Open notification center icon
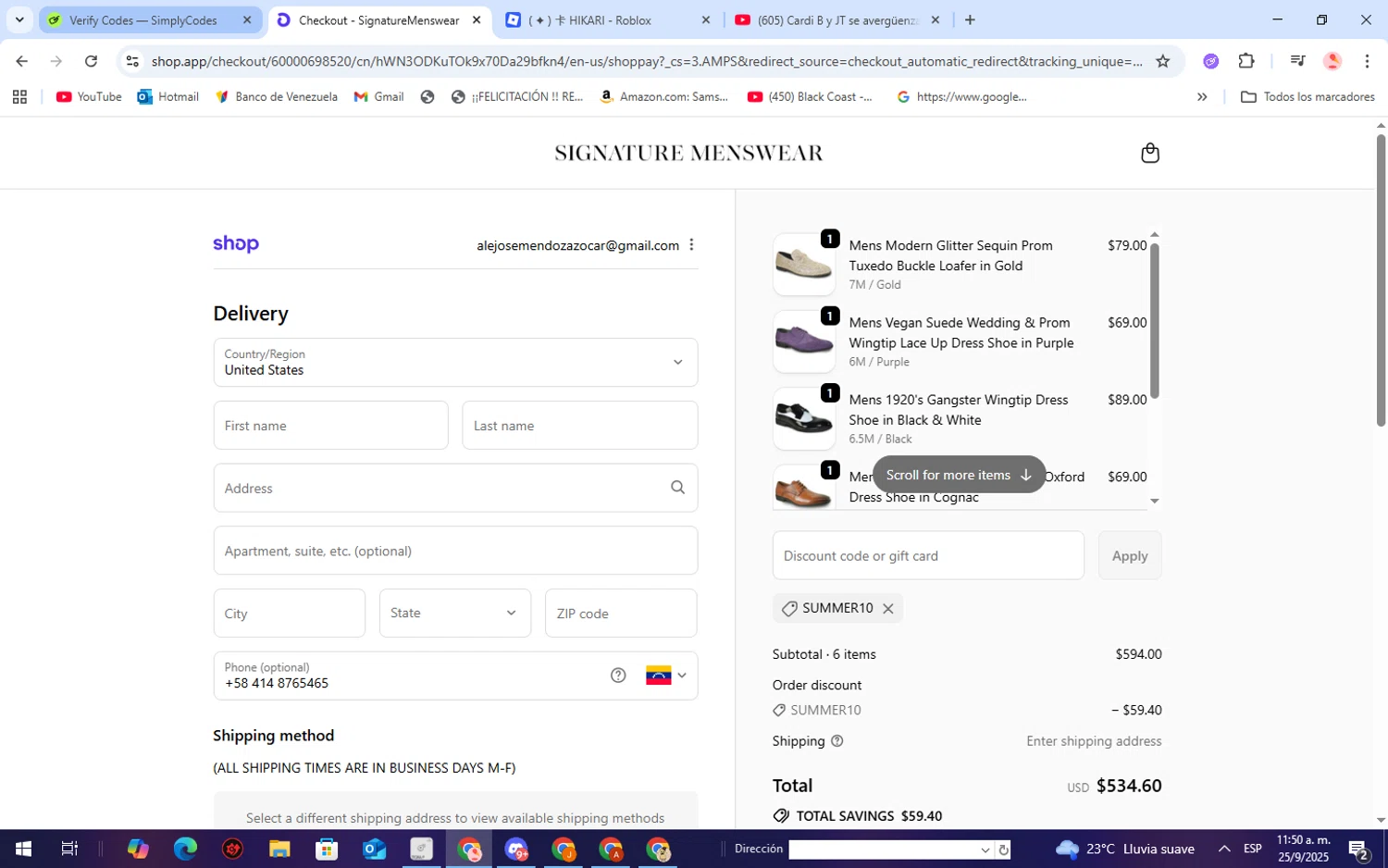The height and width of the screenshot is (868, 1388). [x=1359, y=849]
